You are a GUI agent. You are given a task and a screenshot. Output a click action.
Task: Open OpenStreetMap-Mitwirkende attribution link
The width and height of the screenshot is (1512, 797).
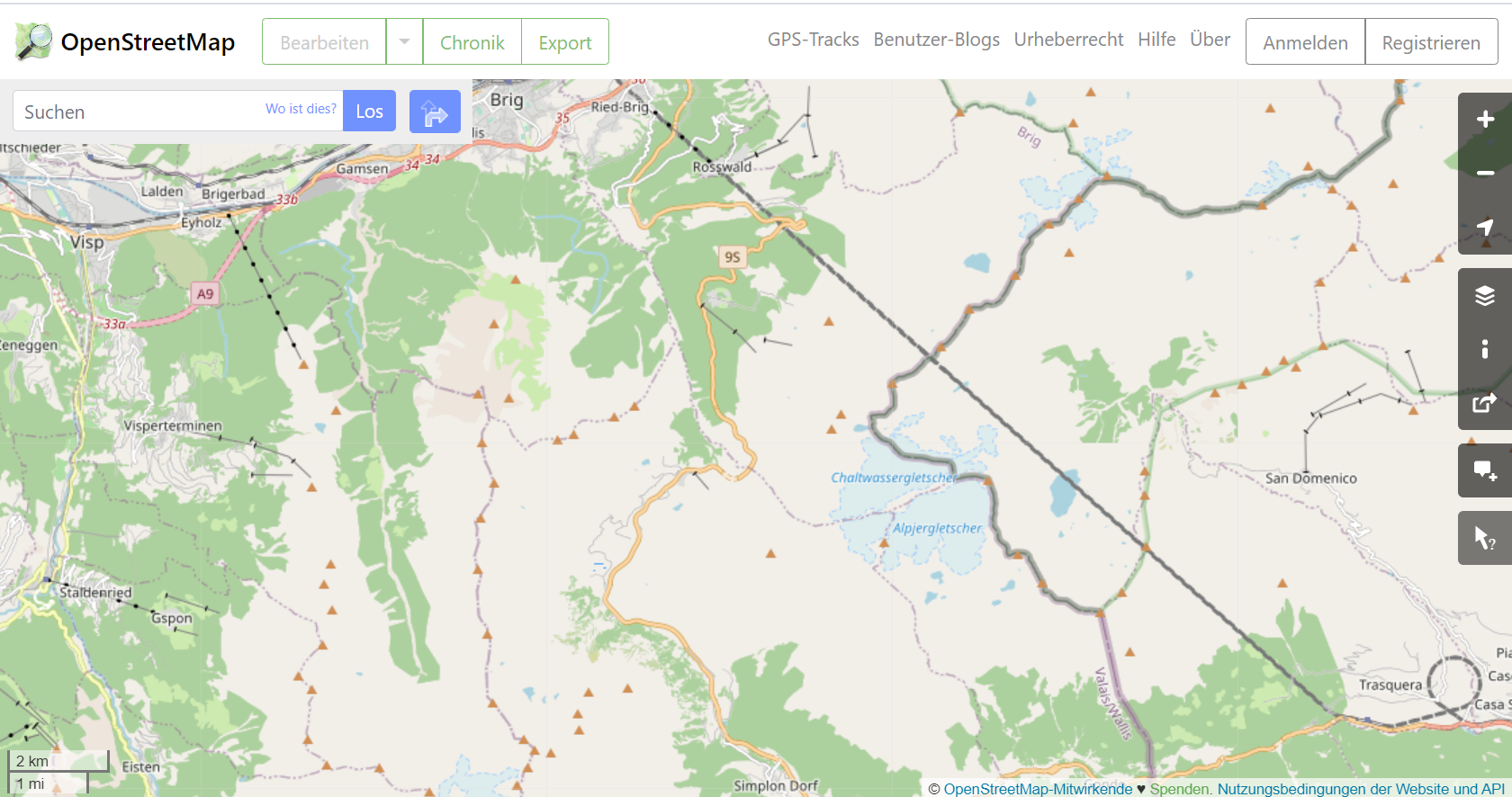pyautogui.click(x=1038, y=789)
